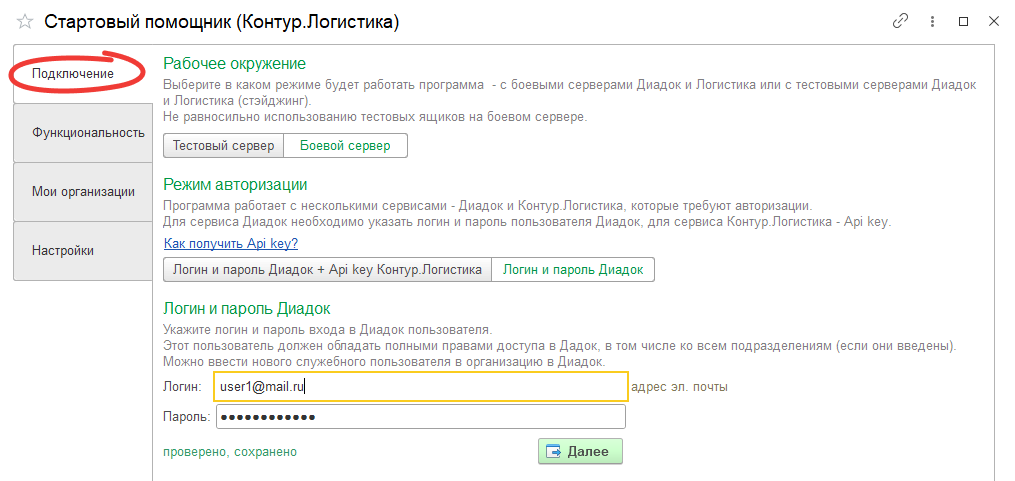The image size is (1015, 481).
Task: Select the Боевой сервер mode
Action: pyautogui.click(x=346, y=146)
